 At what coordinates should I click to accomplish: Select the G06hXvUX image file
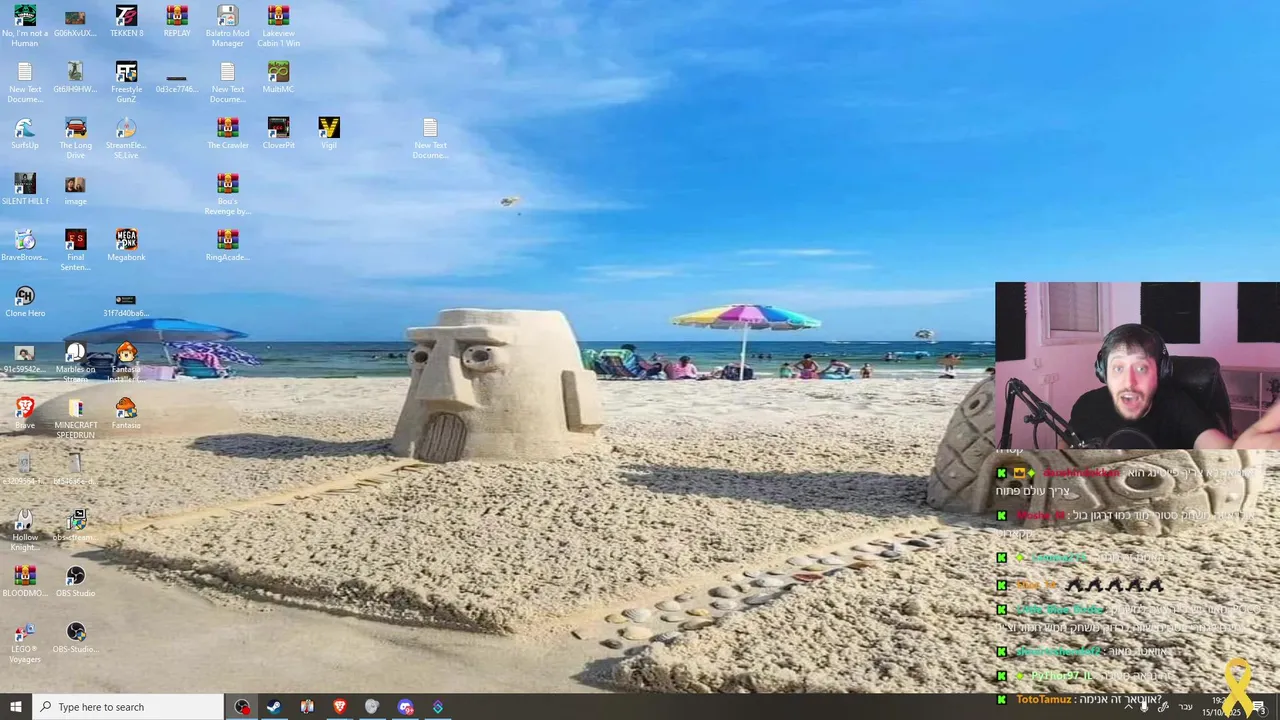click(x=75, y=21)
